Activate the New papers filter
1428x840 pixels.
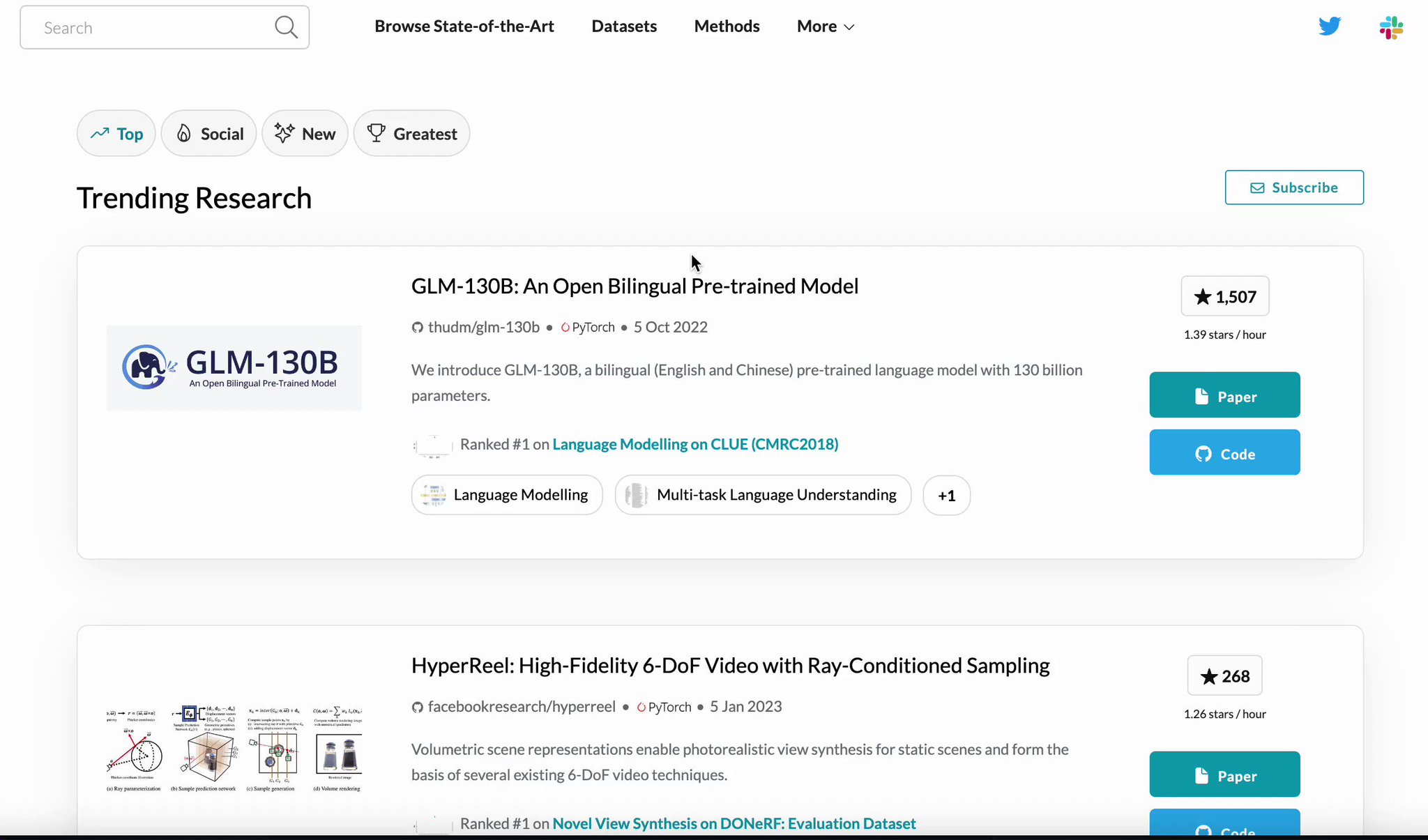(305, 133)
